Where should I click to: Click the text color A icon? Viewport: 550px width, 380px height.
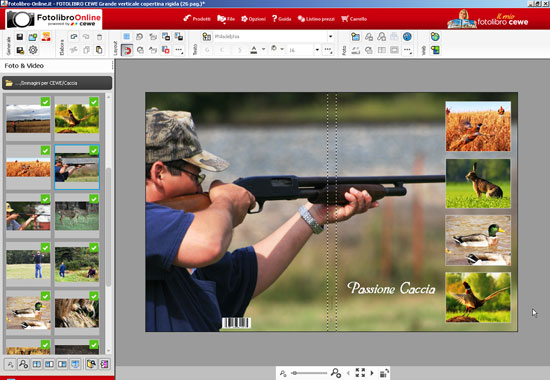tap(254, 50)
